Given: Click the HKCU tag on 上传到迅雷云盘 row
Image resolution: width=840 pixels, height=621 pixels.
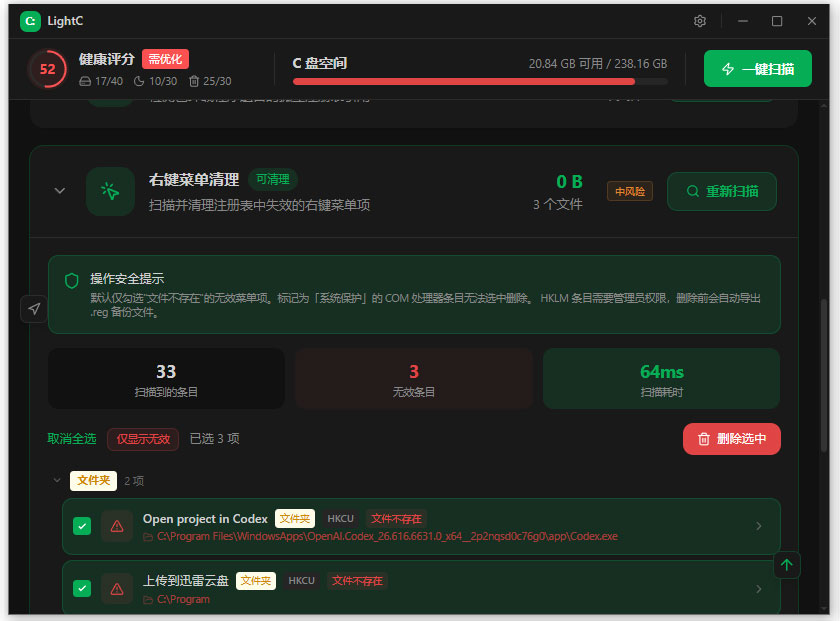Looking at the screenshot, I should click(x=301, y=581).
